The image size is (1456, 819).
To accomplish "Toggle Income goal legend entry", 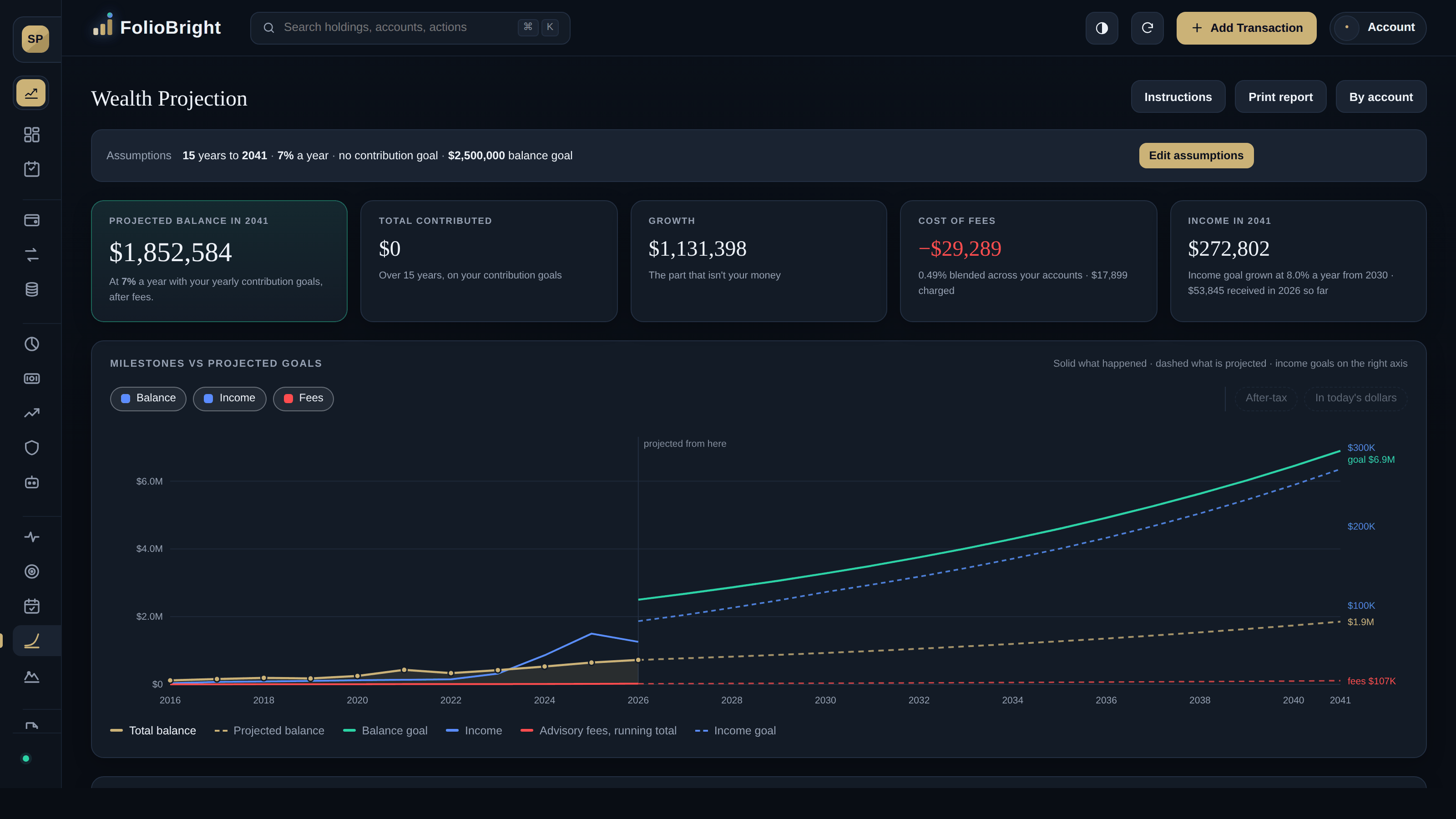I will 735,730.
